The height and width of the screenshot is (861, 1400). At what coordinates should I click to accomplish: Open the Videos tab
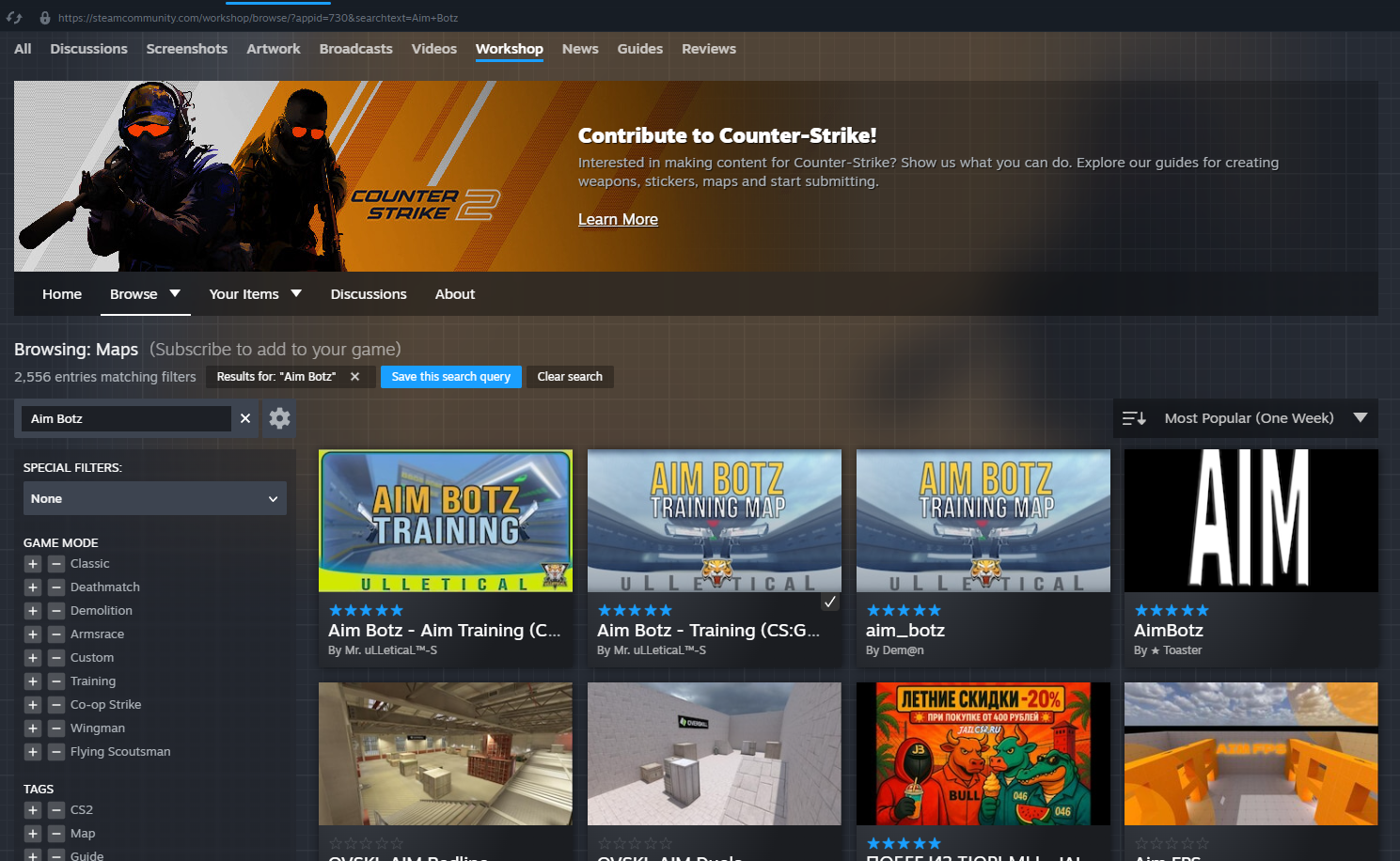pyautogui.click(x=433, y=49)
